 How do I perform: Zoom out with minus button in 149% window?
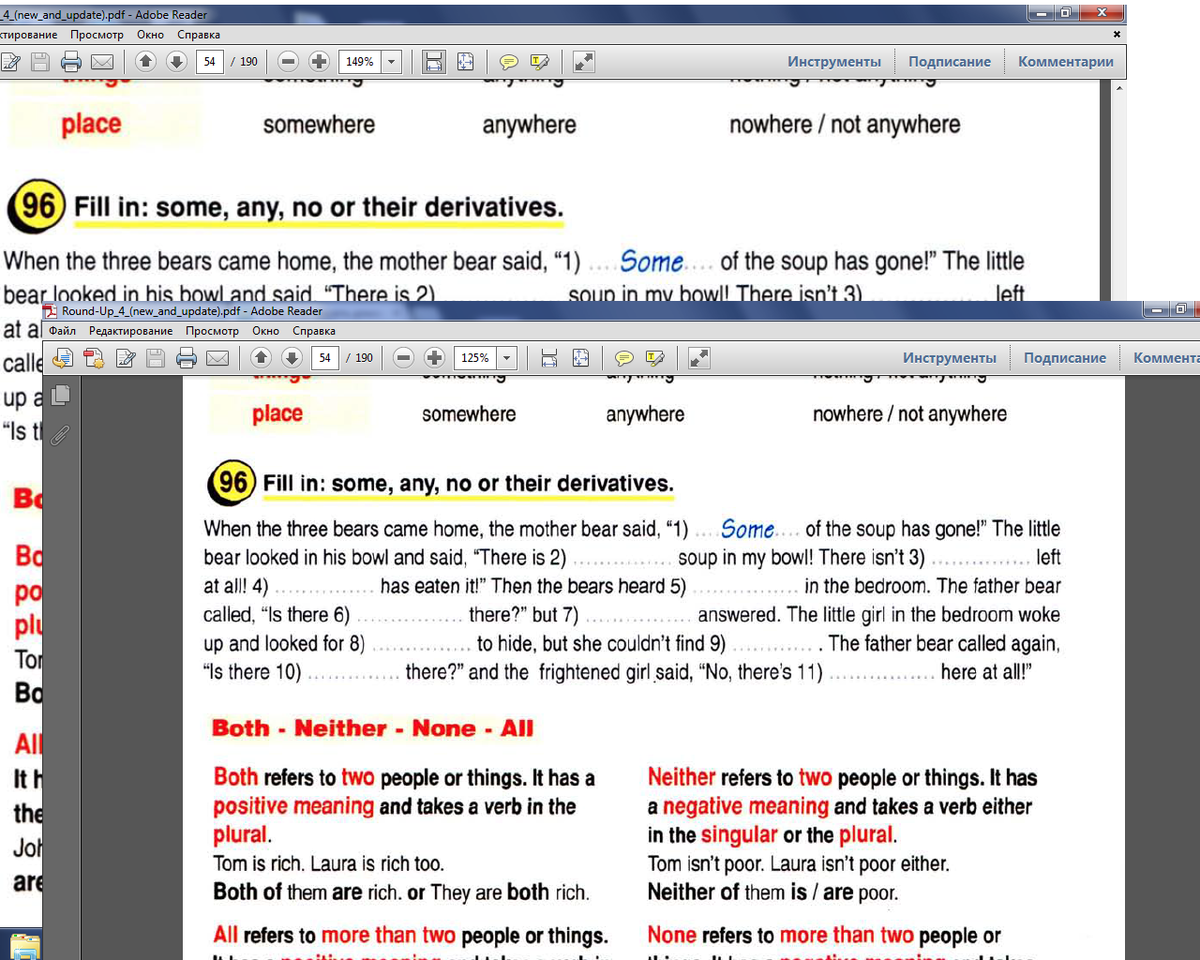[x=288, y=62]
